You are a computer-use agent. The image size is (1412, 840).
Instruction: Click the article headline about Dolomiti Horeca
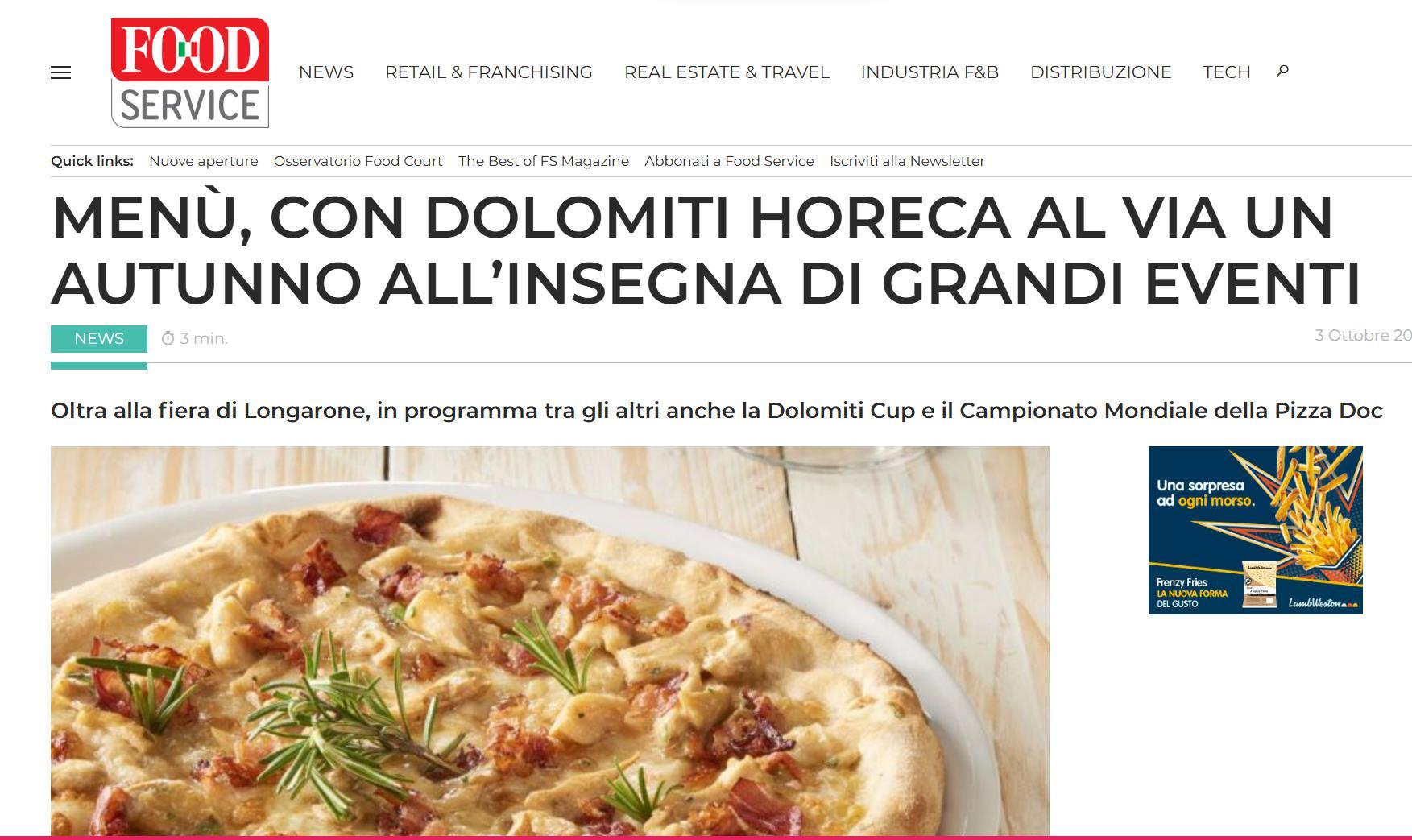(706, 250)
